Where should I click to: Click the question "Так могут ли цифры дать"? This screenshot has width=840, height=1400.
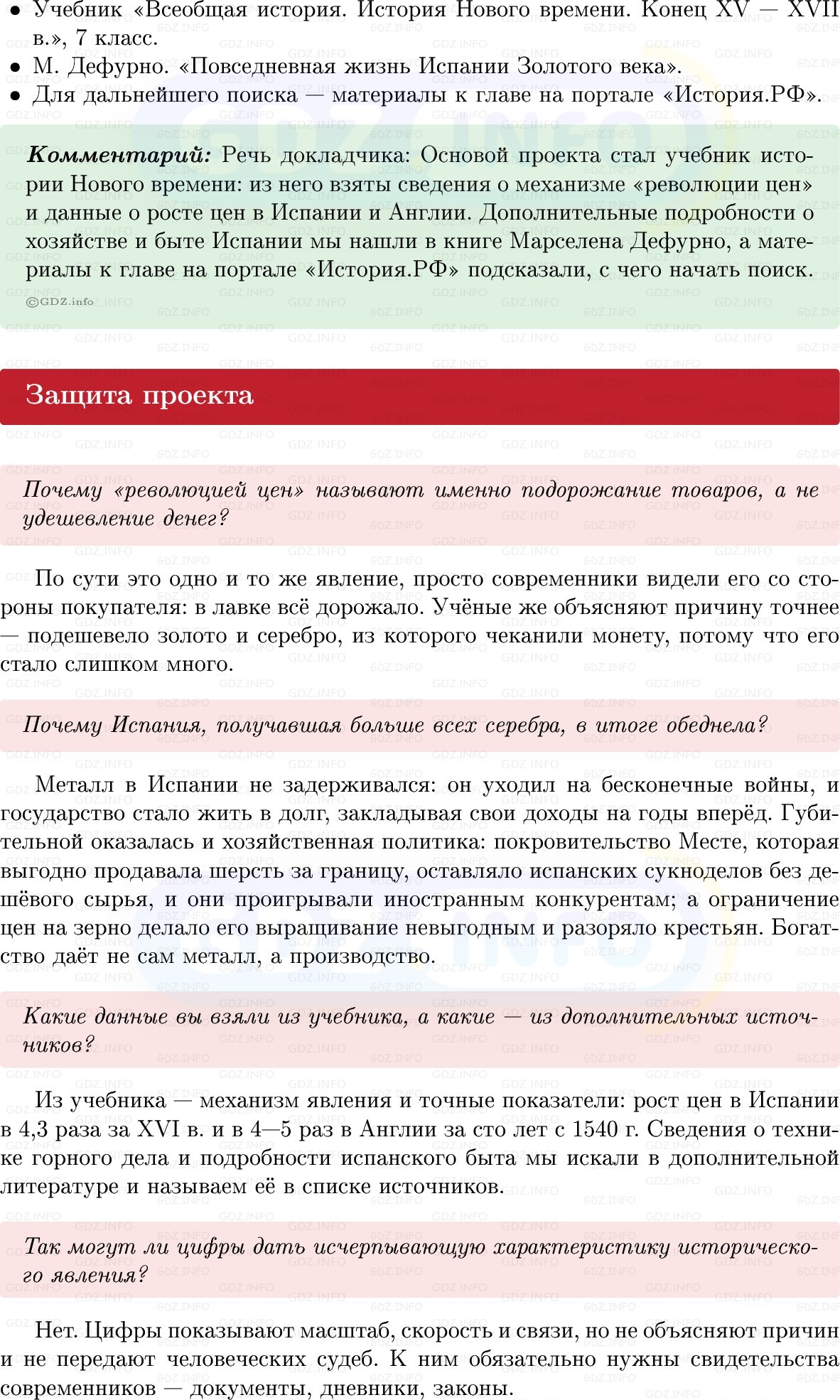421,1261
